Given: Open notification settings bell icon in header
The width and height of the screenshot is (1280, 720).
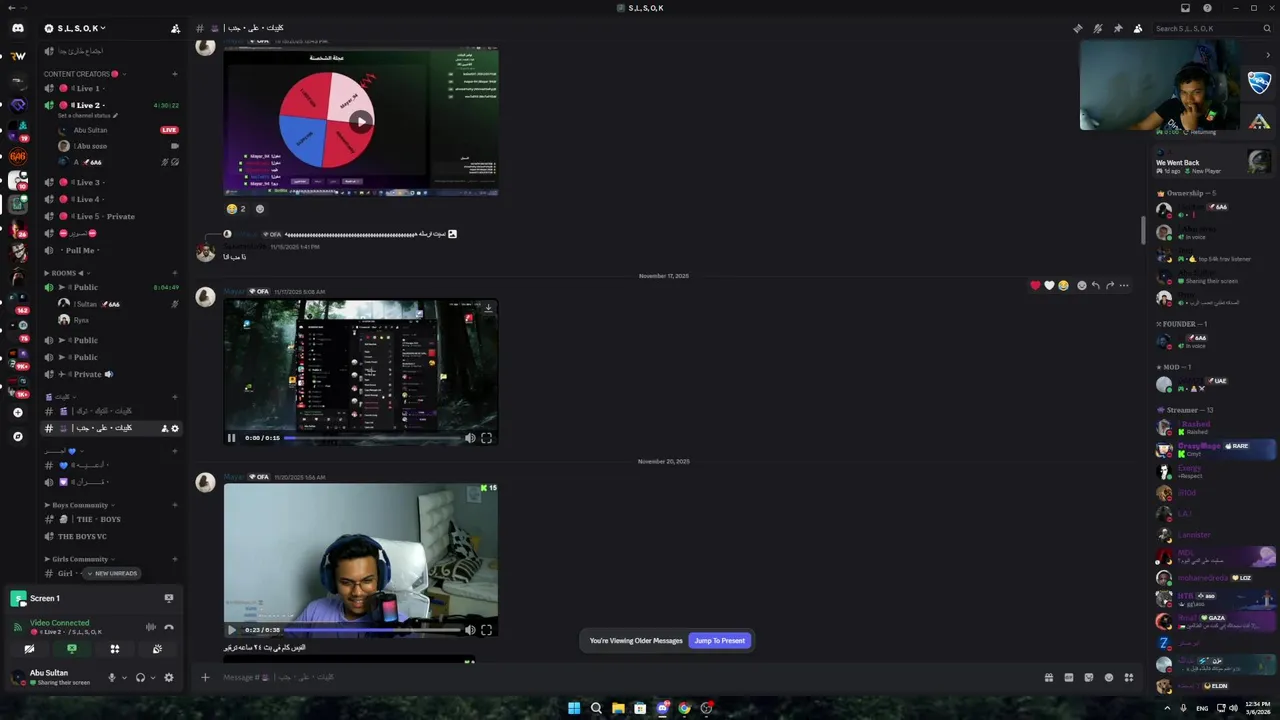Looking at the screenshot, I should (1097, 28).
